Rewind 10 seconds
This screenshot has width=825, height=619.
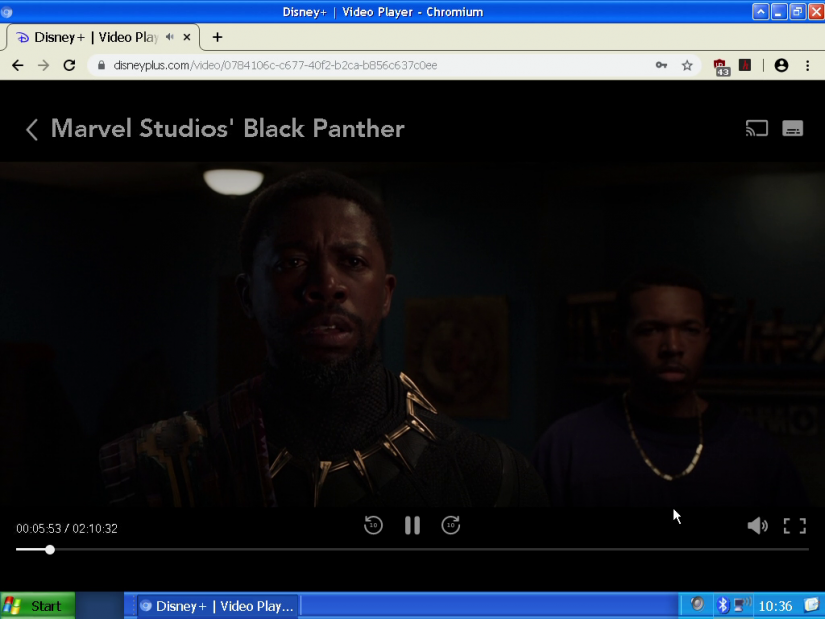coord(373,525)
